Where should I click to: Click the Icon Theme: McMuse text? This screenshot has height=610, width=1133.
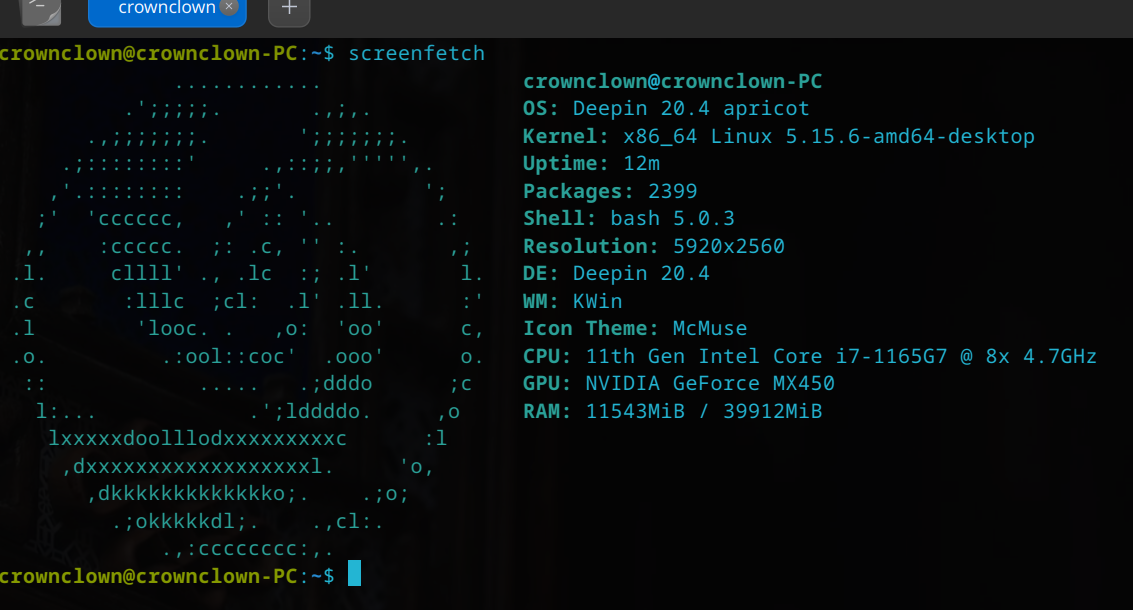click(x=633, y=327)
